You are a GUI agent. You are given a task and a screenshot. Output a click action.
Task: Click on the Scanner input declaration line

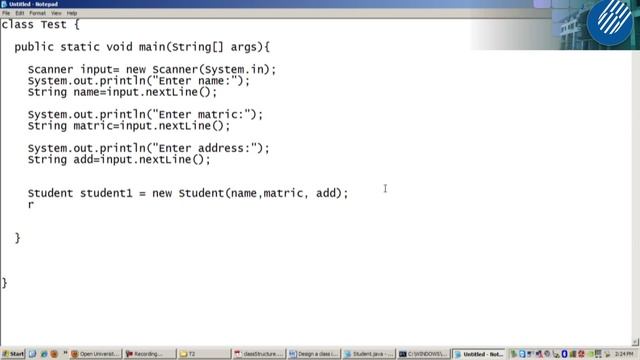coord(152,69)
